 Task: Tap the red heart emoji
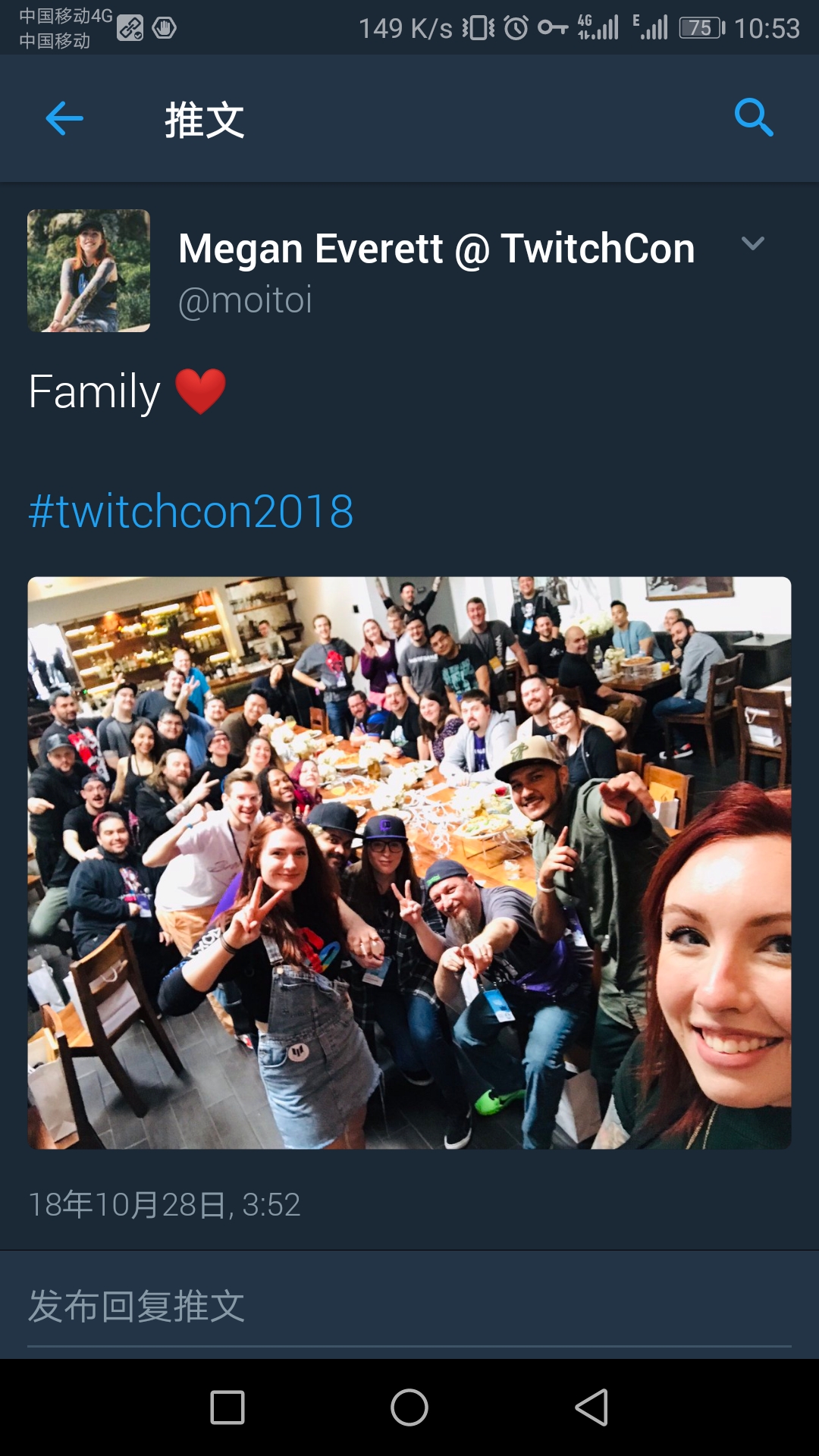[x=201, y=391]
